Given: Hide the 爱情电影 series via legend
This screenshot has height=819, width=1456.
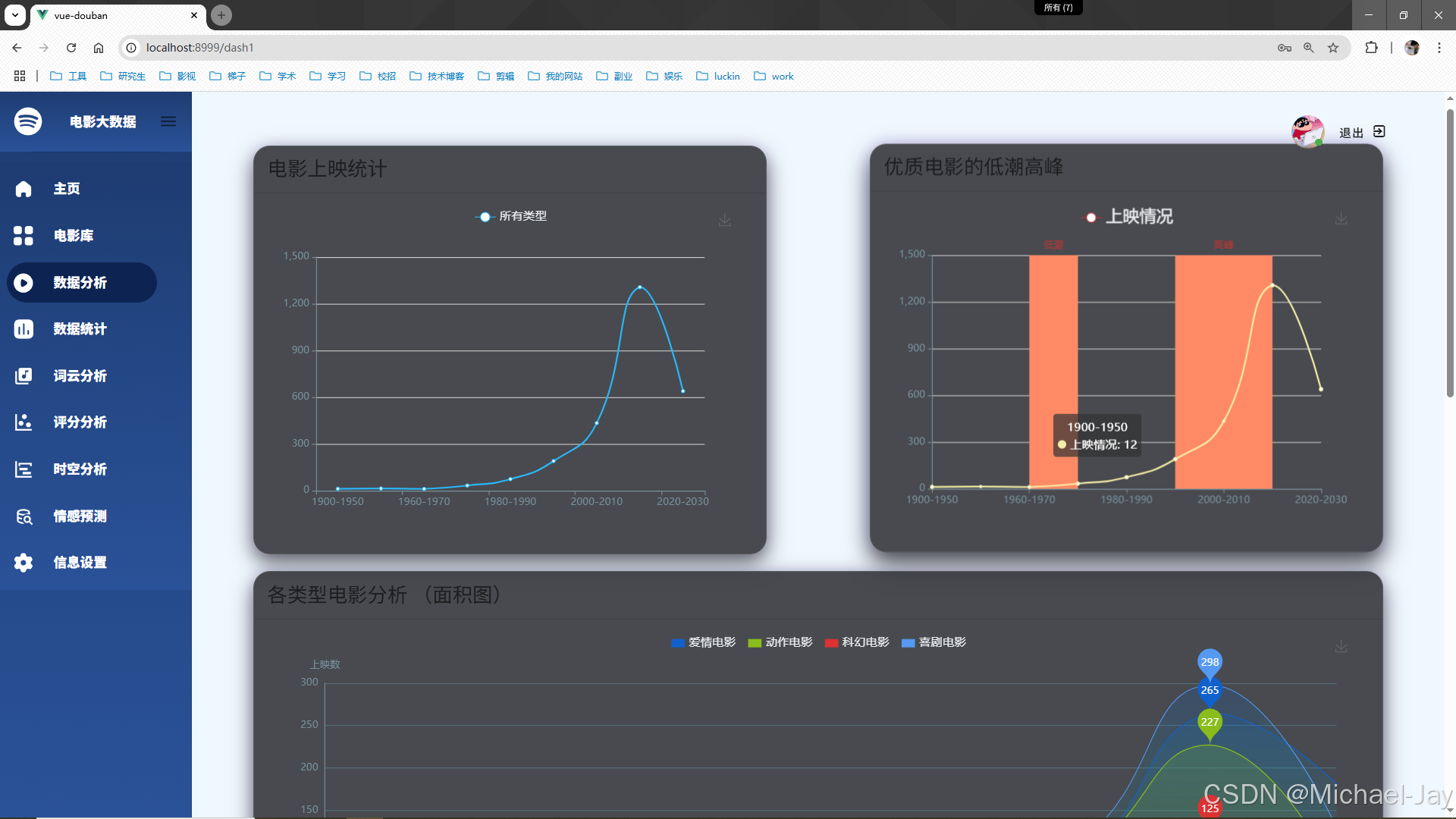Looking at the screenshot, I should 703,642.
